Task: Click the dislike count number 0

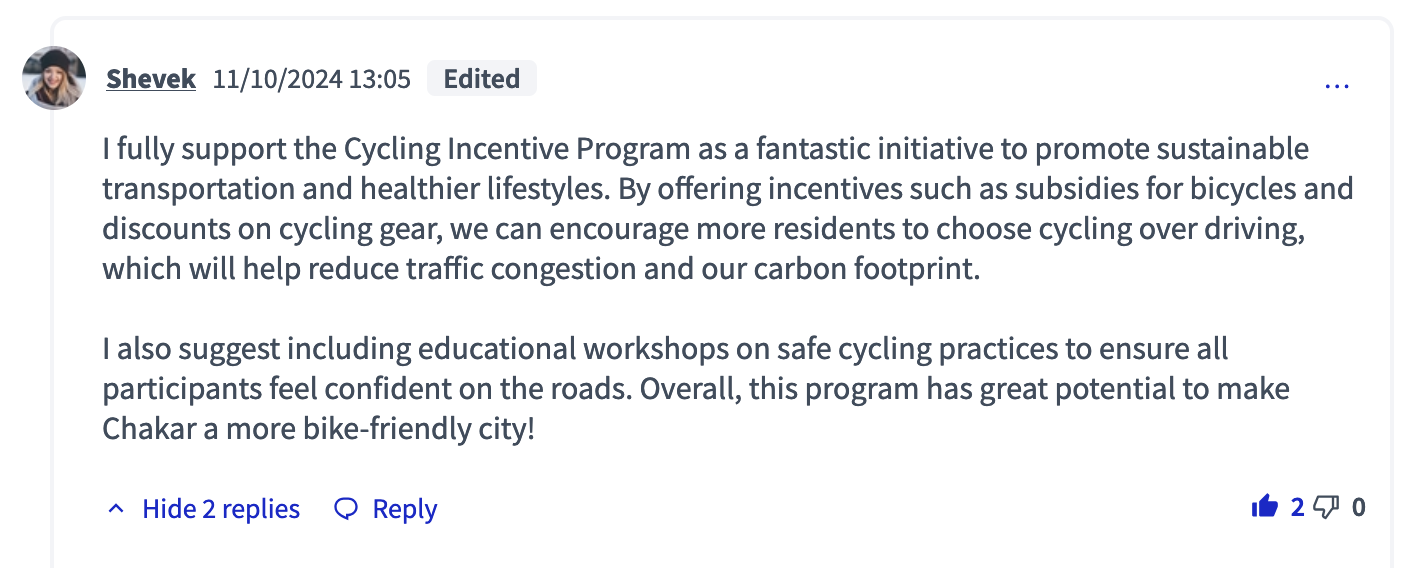Action: click(x=1358, y=507)
